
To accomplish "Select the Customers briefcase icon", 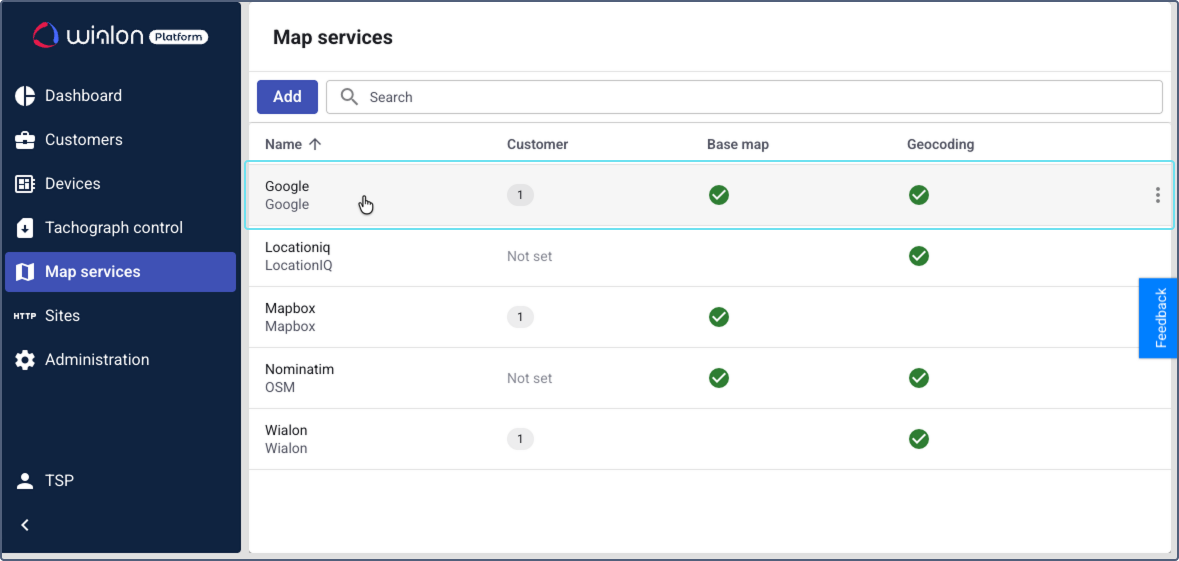I will pos(25,140).
